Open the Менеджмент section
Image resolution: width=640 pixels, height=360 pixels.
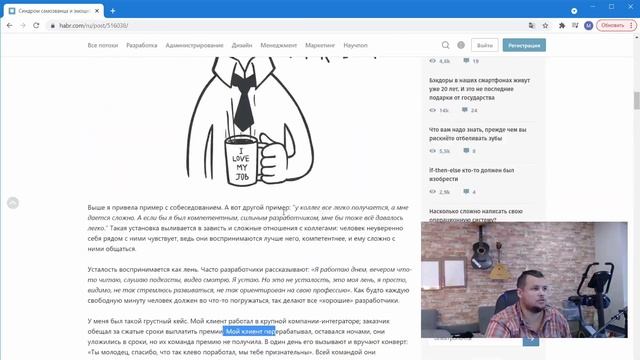(279, 45)
